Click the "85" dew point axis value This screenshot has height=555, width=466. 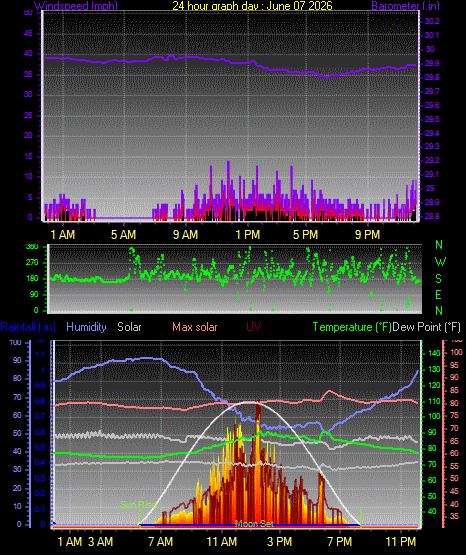[454, 390]
